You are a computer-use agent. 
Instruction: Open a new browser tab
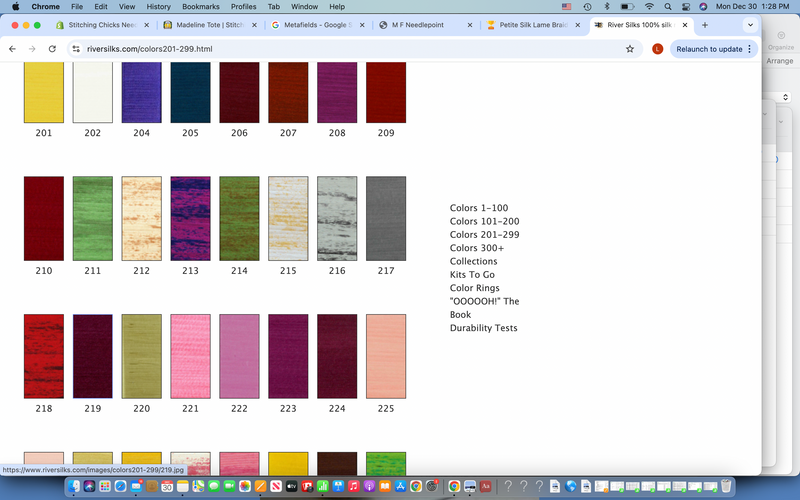[x=705, y=25]
